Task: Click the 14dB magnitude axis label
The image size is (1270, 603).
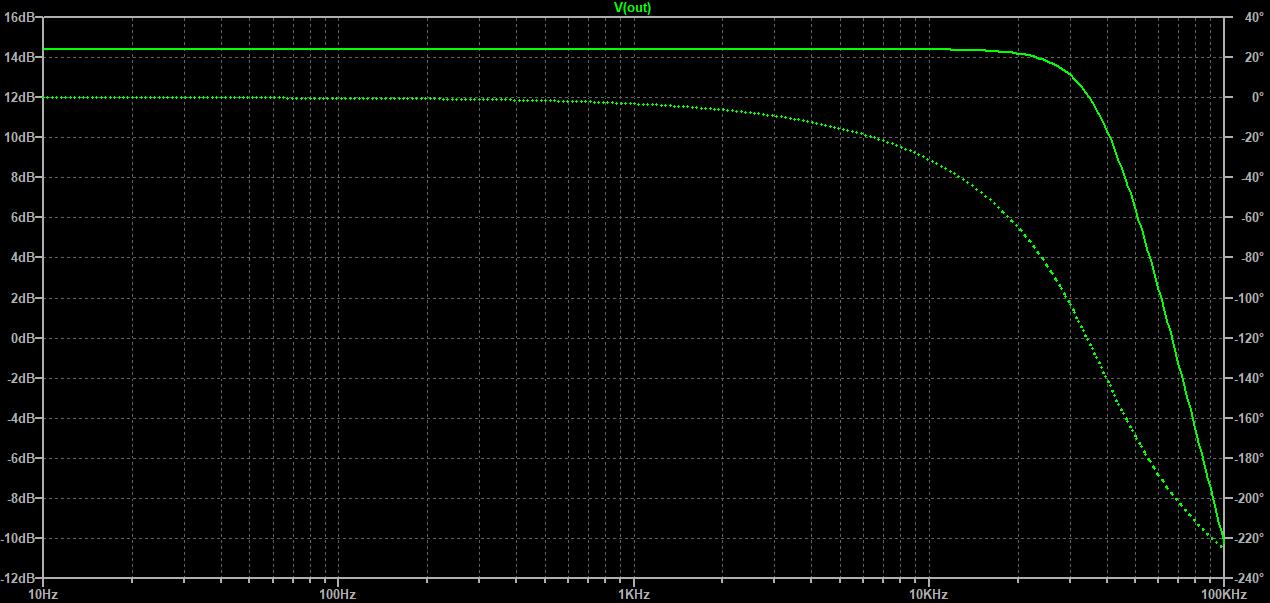Action: (21, 57)
